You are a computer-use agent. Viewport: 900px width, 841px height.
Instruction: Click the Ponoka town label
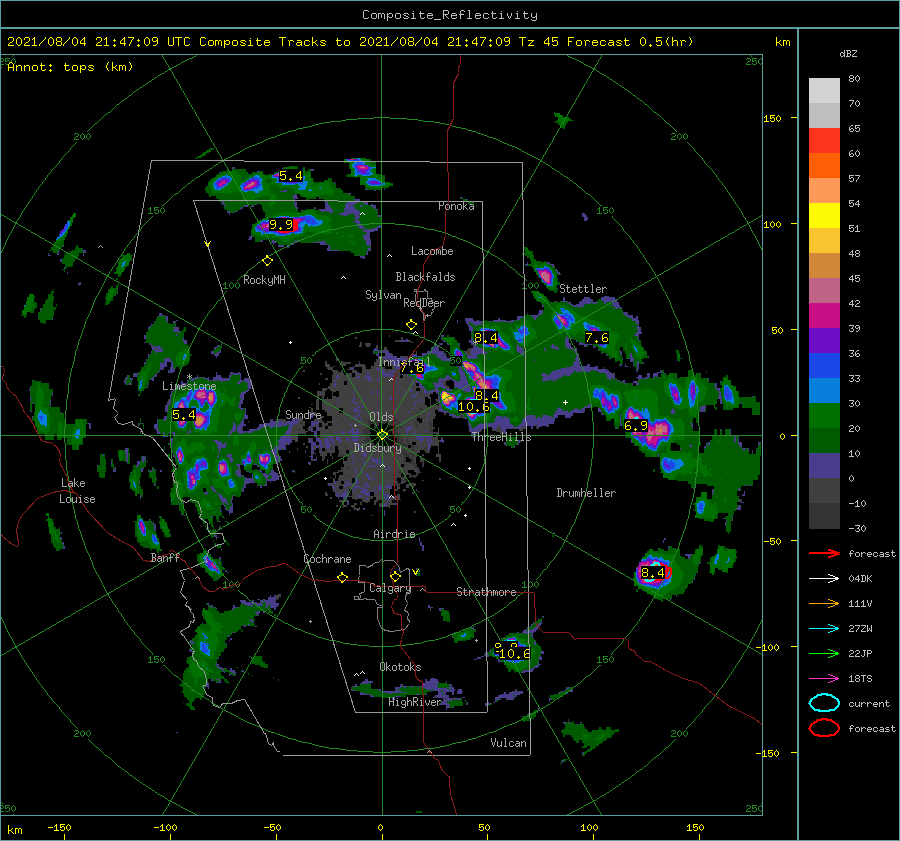pos(456,206)
